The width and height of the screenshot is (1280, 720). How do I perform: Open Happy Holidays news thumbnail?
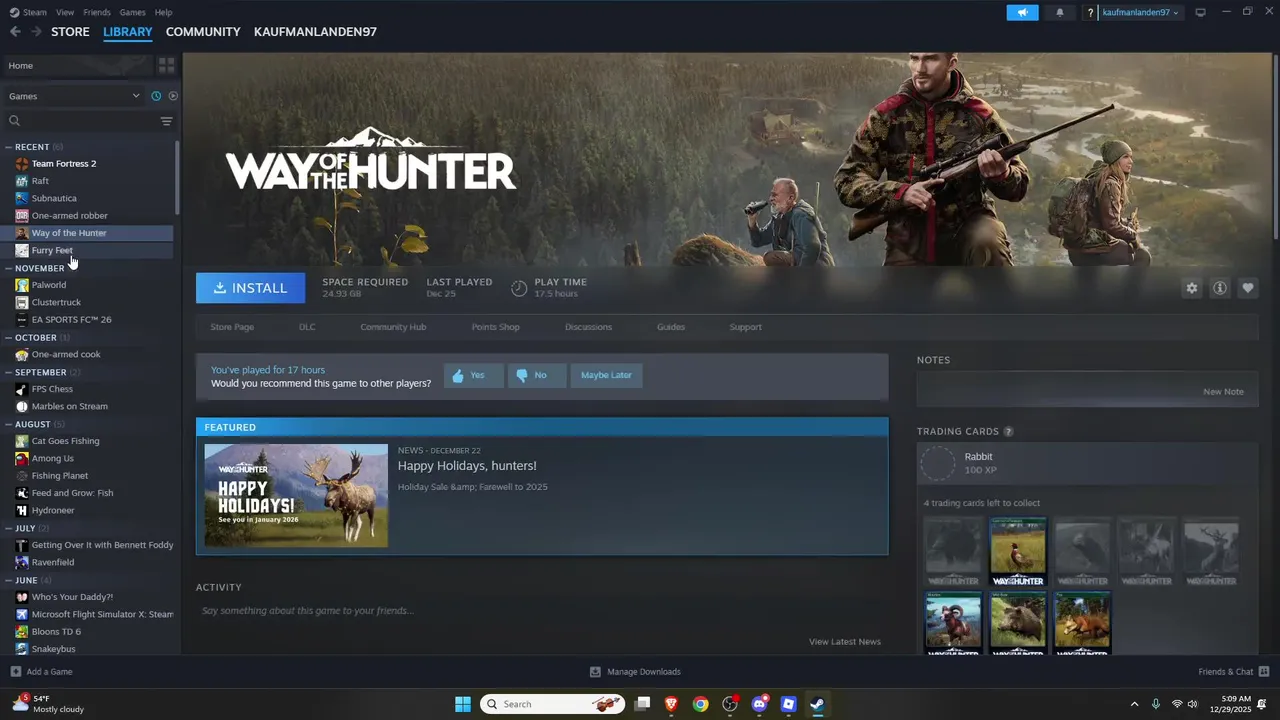[x=296, y=495]
